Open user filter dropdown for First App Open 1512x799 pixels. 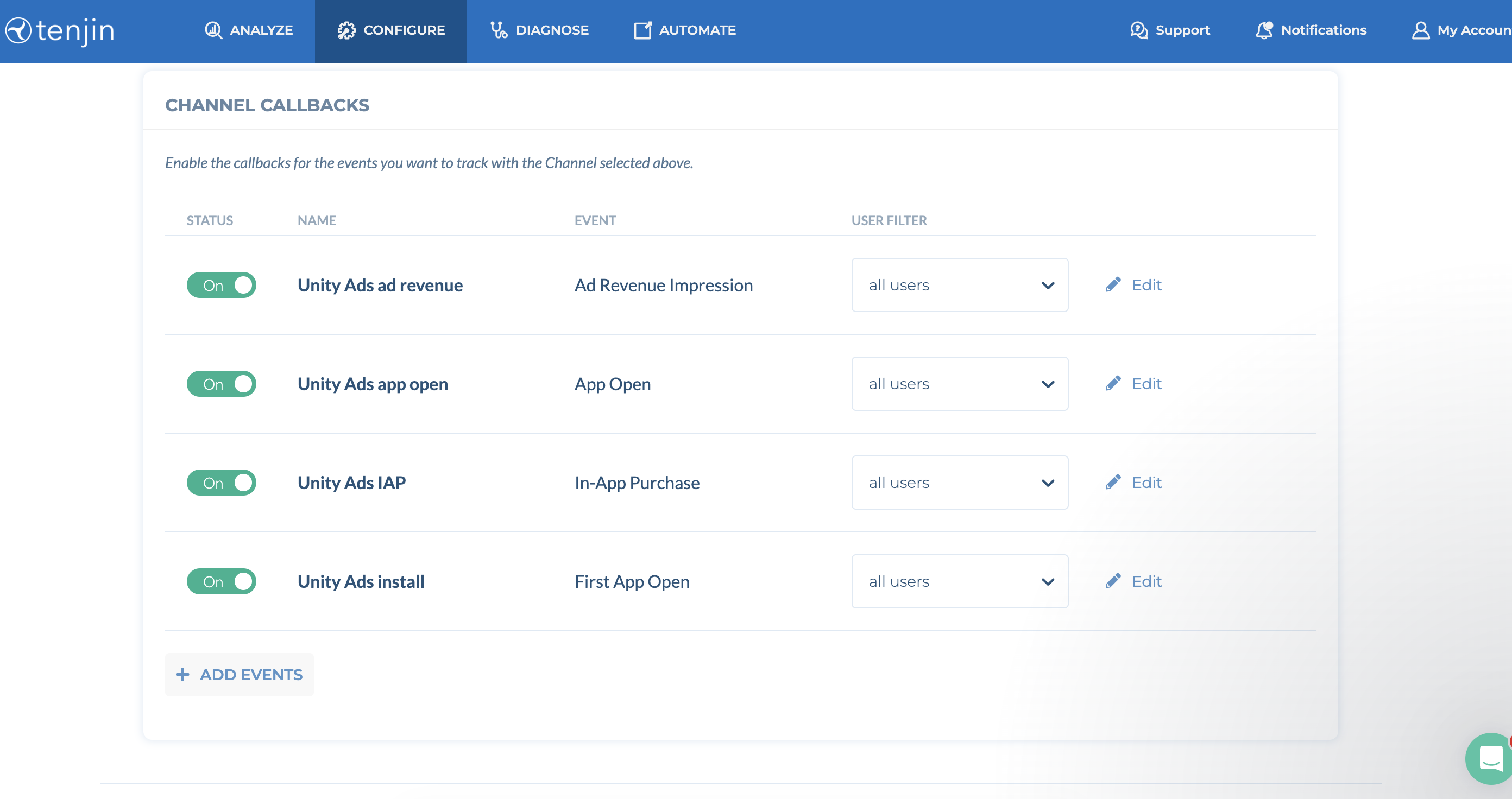pyautogui.click(x=959, y=582)
